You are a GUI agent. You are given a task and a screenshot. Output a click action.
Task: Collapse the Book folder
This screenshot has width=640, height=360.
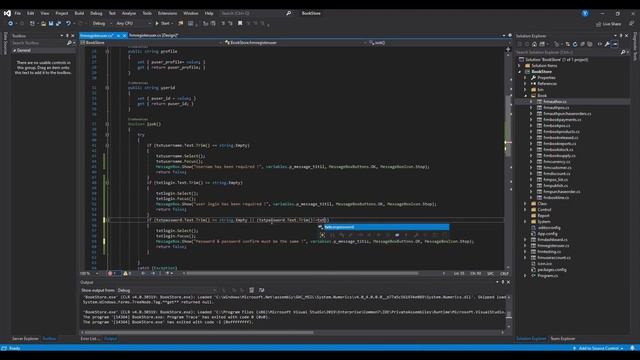[x=525, y=96]
